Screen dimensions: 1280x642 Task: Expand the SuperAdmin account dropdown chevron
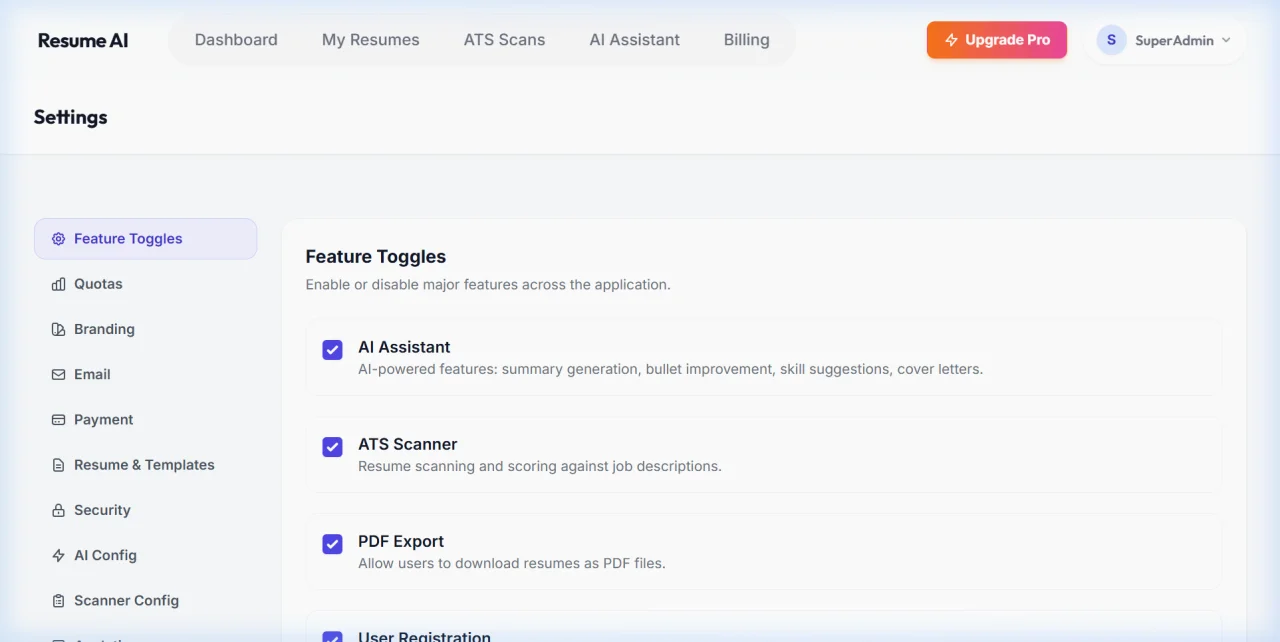pos(1226,40)
